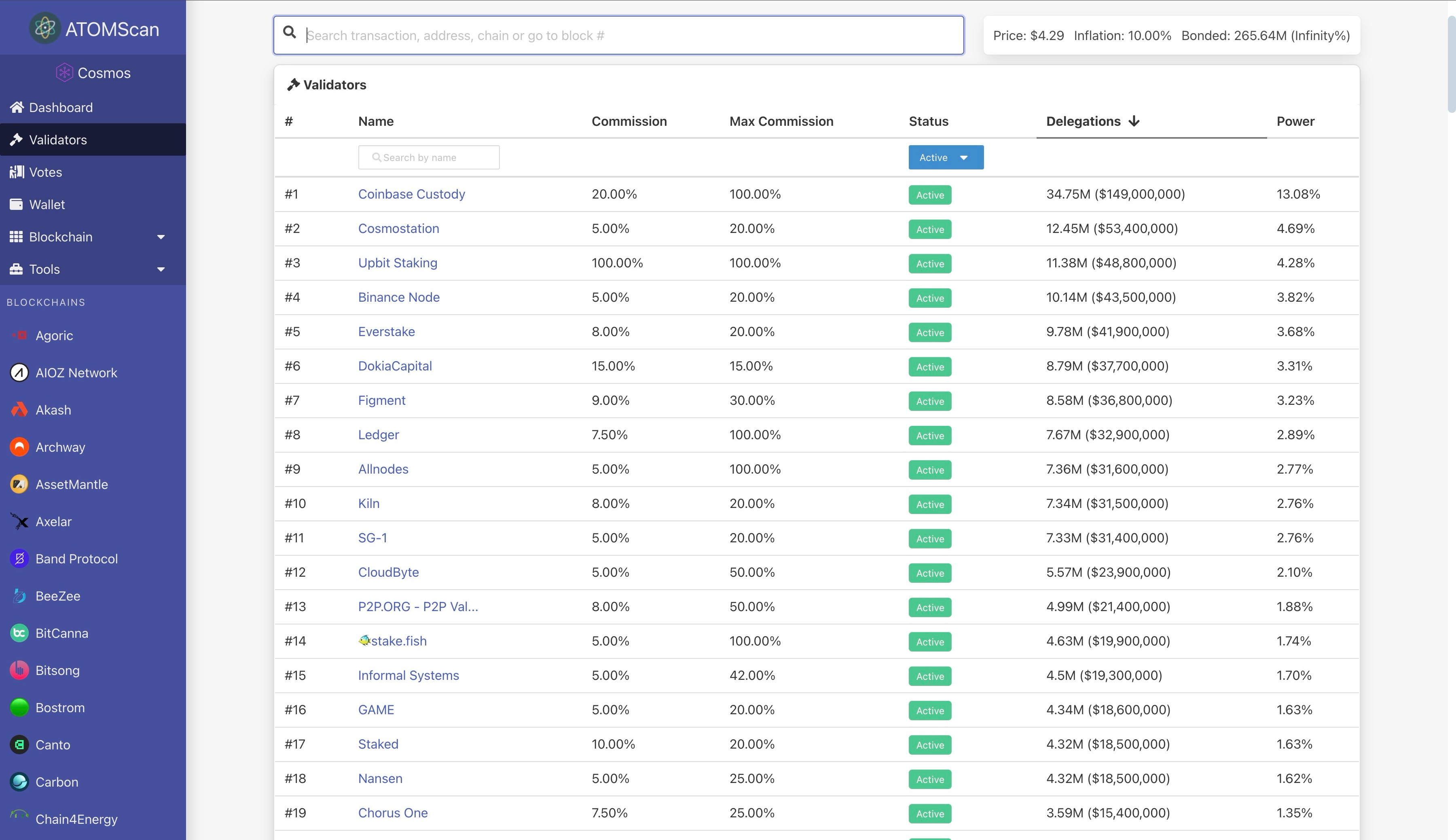Go to the Votes page
Screen dimensions: 1456x840
coord(45,172)
